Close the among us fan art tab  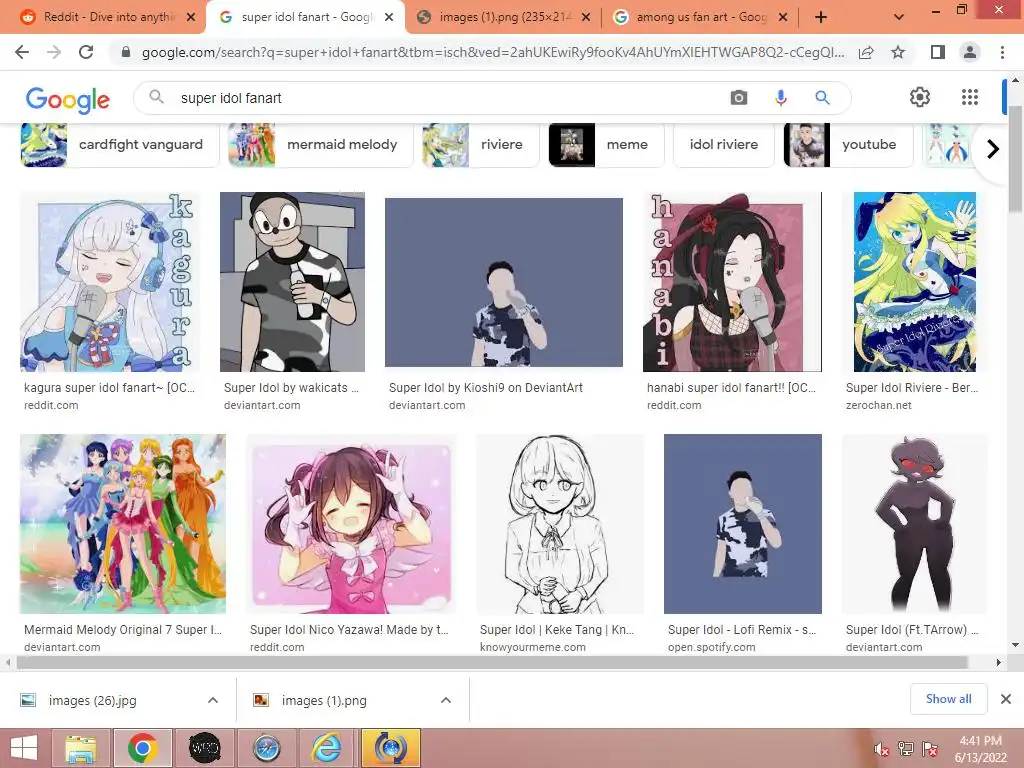[783, 18]
